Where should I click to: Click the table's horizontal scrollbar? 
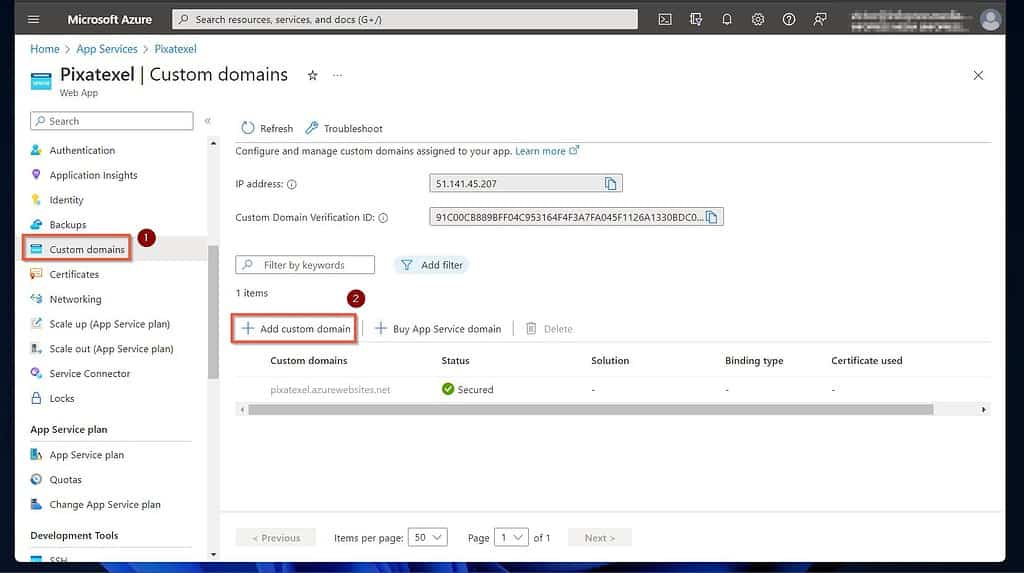tap(590, 410)
